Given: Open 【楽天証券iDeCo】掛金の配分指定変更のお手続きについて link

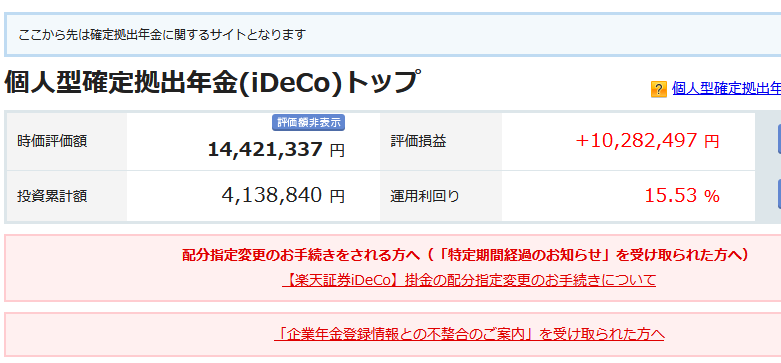Looking at the screenshot, I should 469,280.
